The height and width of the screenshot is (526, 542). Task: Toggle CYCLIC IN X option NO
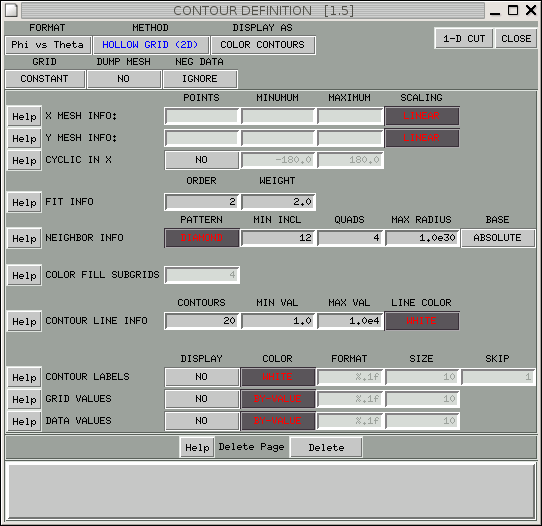click(x=202, y=160)
